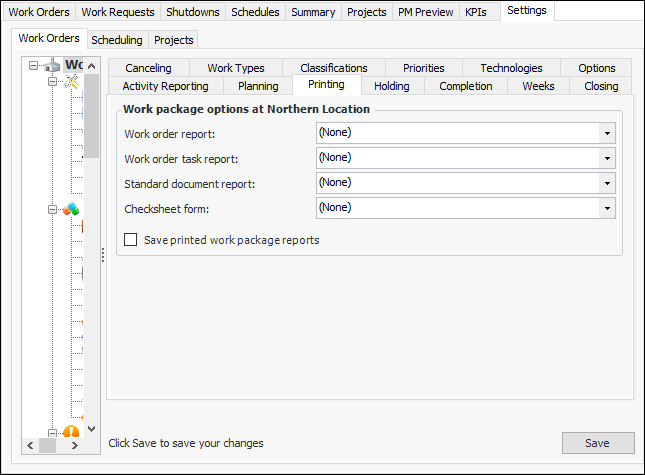
Task: Click the panel splitter grip dots
Action: pyautogui.click(x=102, y=256)
